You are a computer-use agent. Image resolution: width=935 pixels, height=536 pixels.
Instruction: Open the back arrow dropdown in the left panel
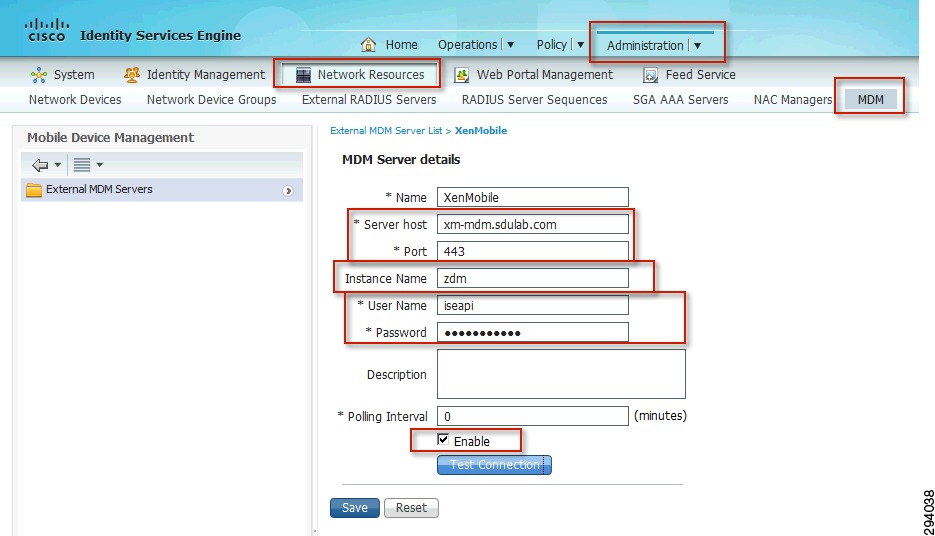[x=58, y=165]
